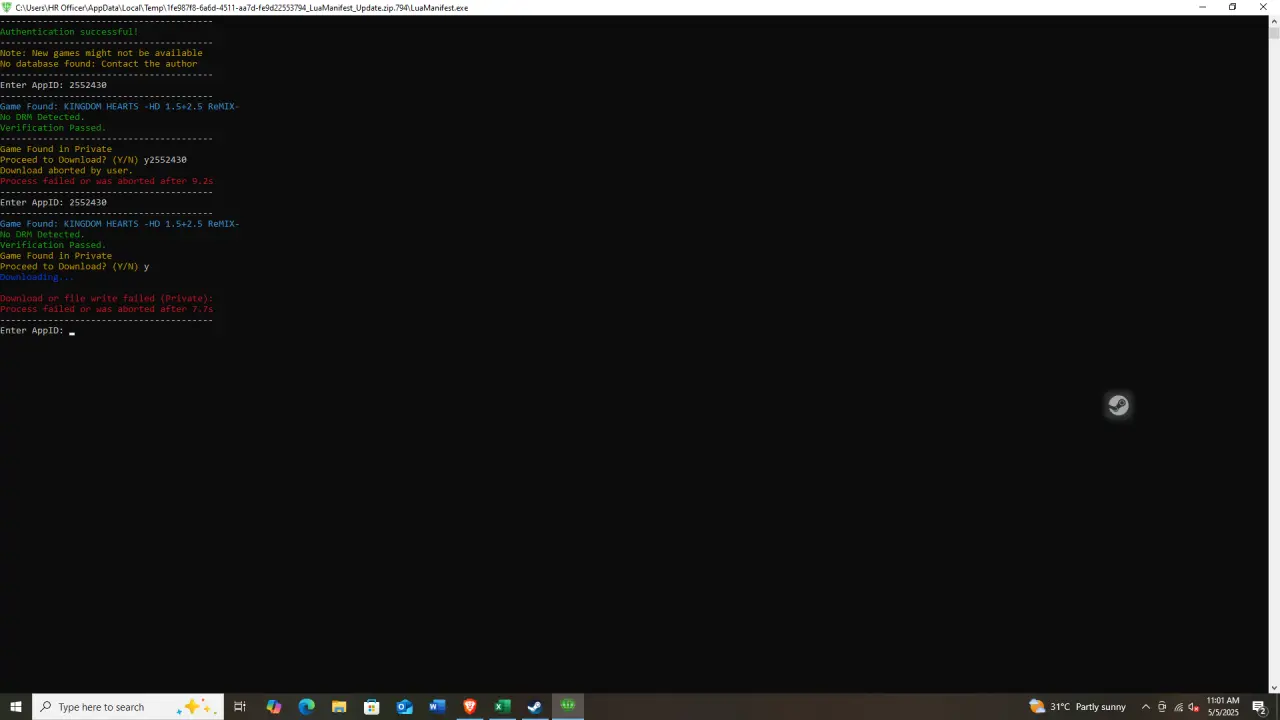Click 'Download or file write failed (Private):'
Viewport: 1280px width, 720px height.
[x=107, y=299]
